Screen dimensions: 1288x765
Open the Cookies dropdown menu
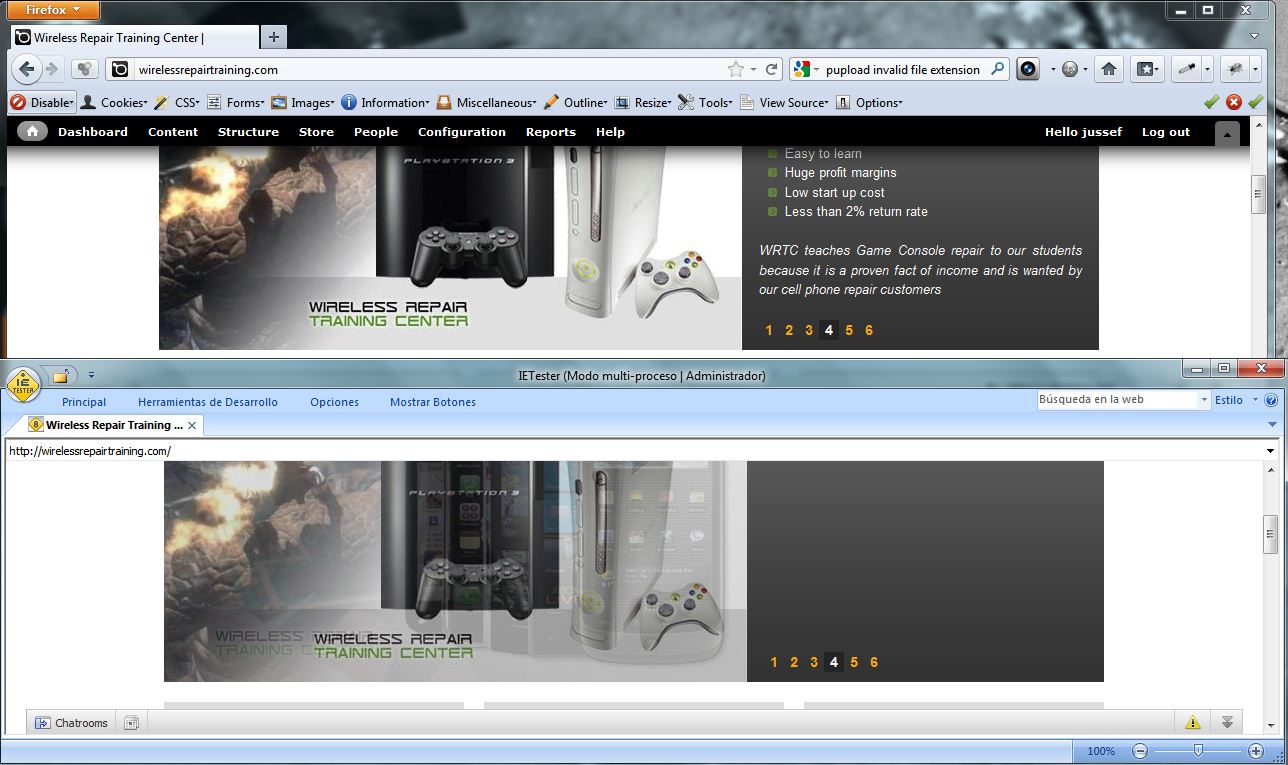(114, 102)
